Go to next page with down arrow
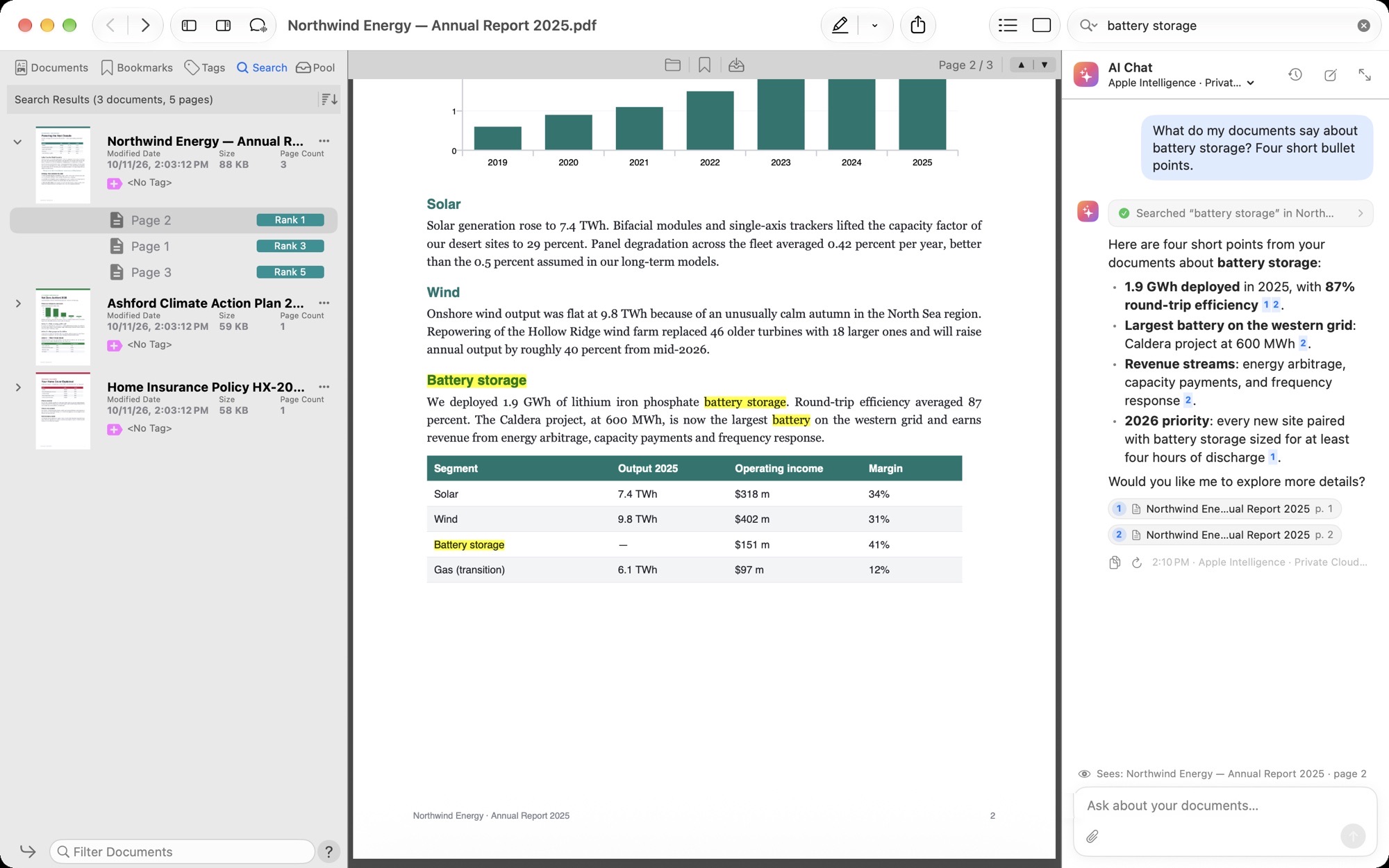Image resolution: width=1389 pixels, height=868 pixels. click(1045, 65)
